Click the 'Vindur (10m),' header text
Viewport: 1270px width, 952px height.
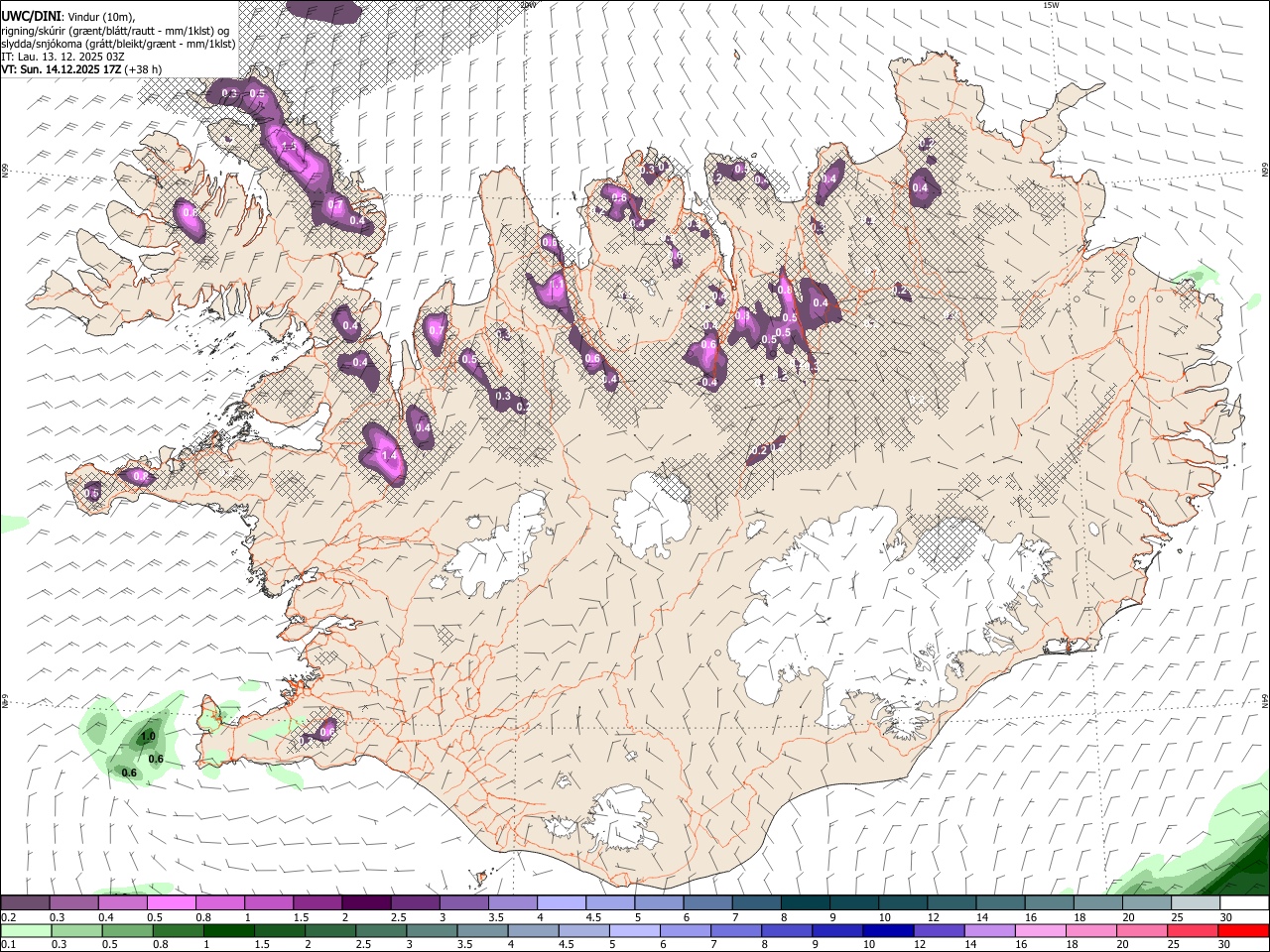103,18
